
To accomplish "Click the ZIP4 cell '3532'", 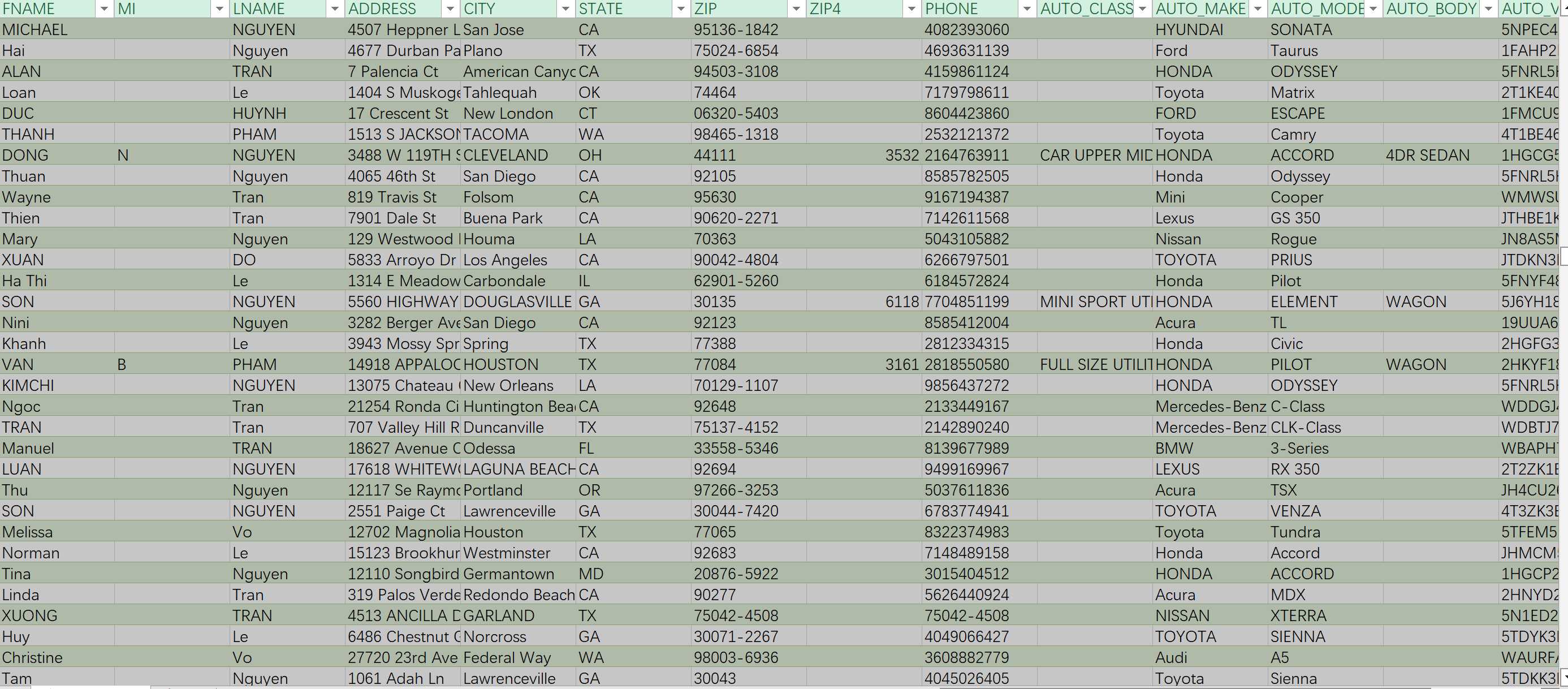I will click(864, 155).
